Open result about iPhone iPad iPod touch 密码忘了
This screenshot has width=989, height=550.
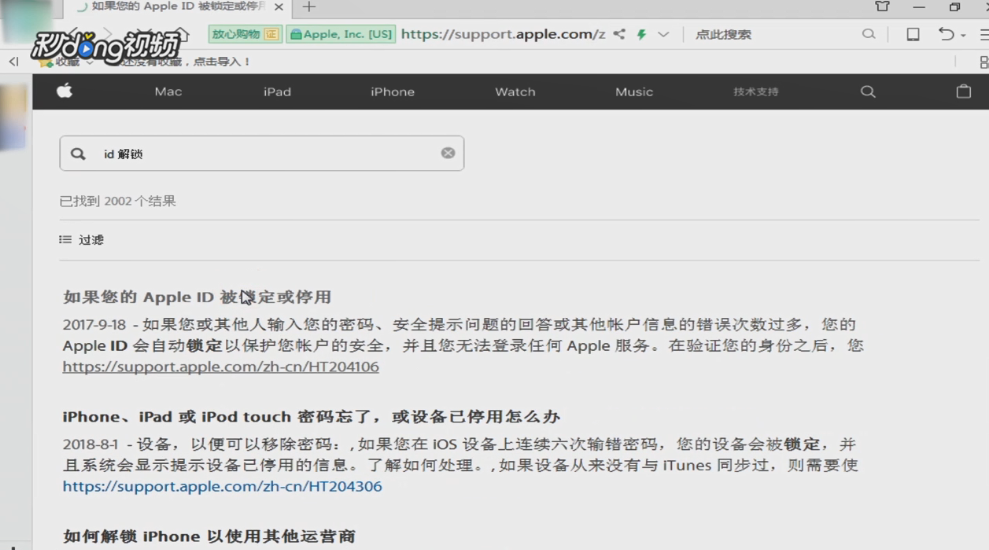pyautogui.click(x=311, y=417)
